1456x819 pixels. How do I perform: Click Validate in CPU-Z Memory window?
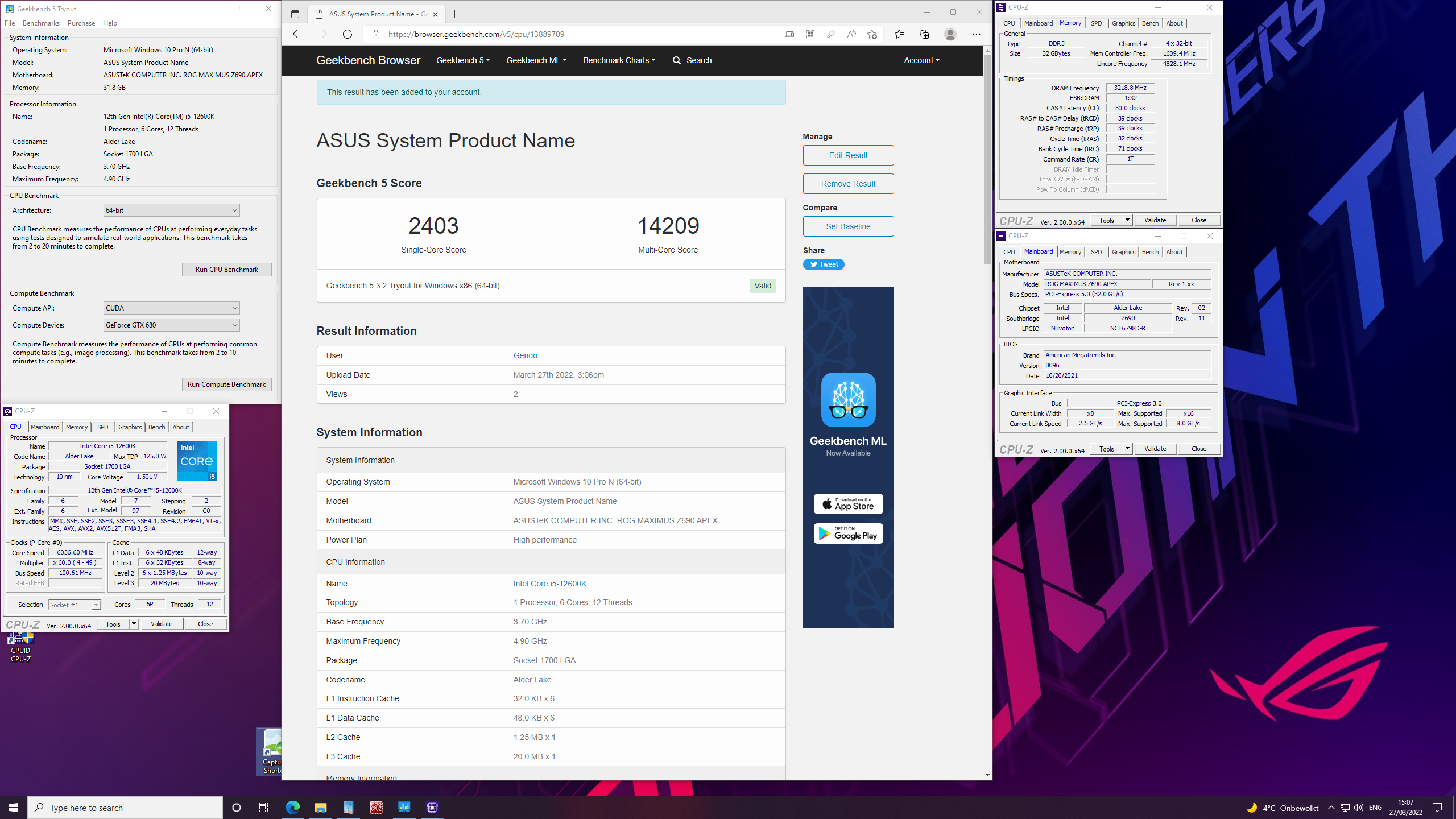pos(1155,220)
